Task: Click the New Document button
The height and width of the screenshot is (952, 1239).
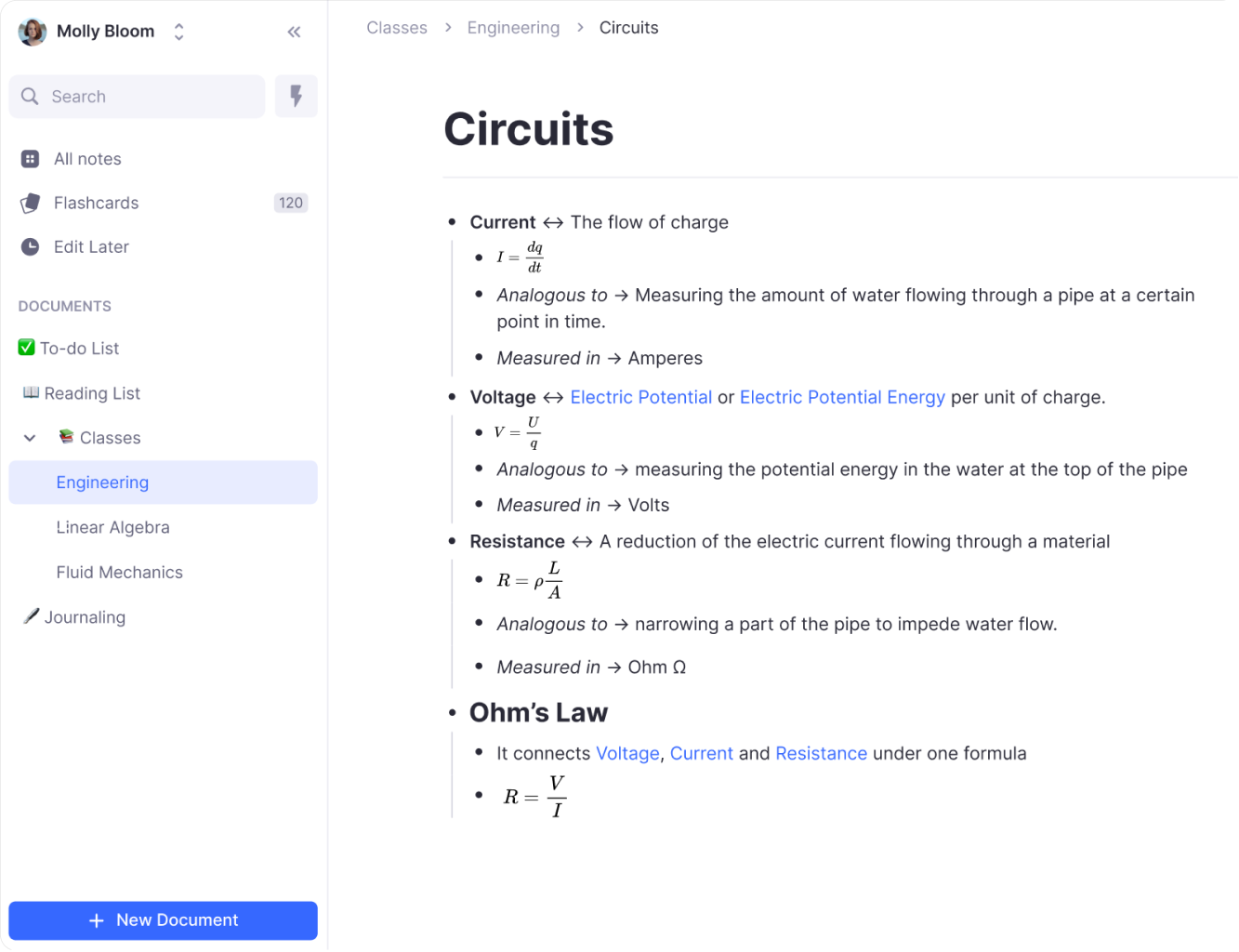Action: (x=163, y=920)
